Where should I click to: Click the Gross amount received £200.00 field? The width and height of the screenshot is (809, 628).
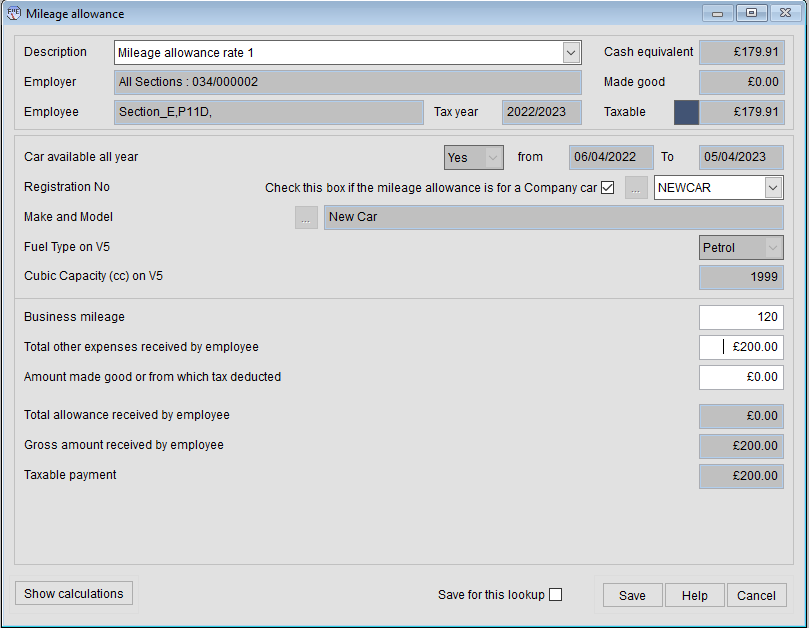(741, 446)
